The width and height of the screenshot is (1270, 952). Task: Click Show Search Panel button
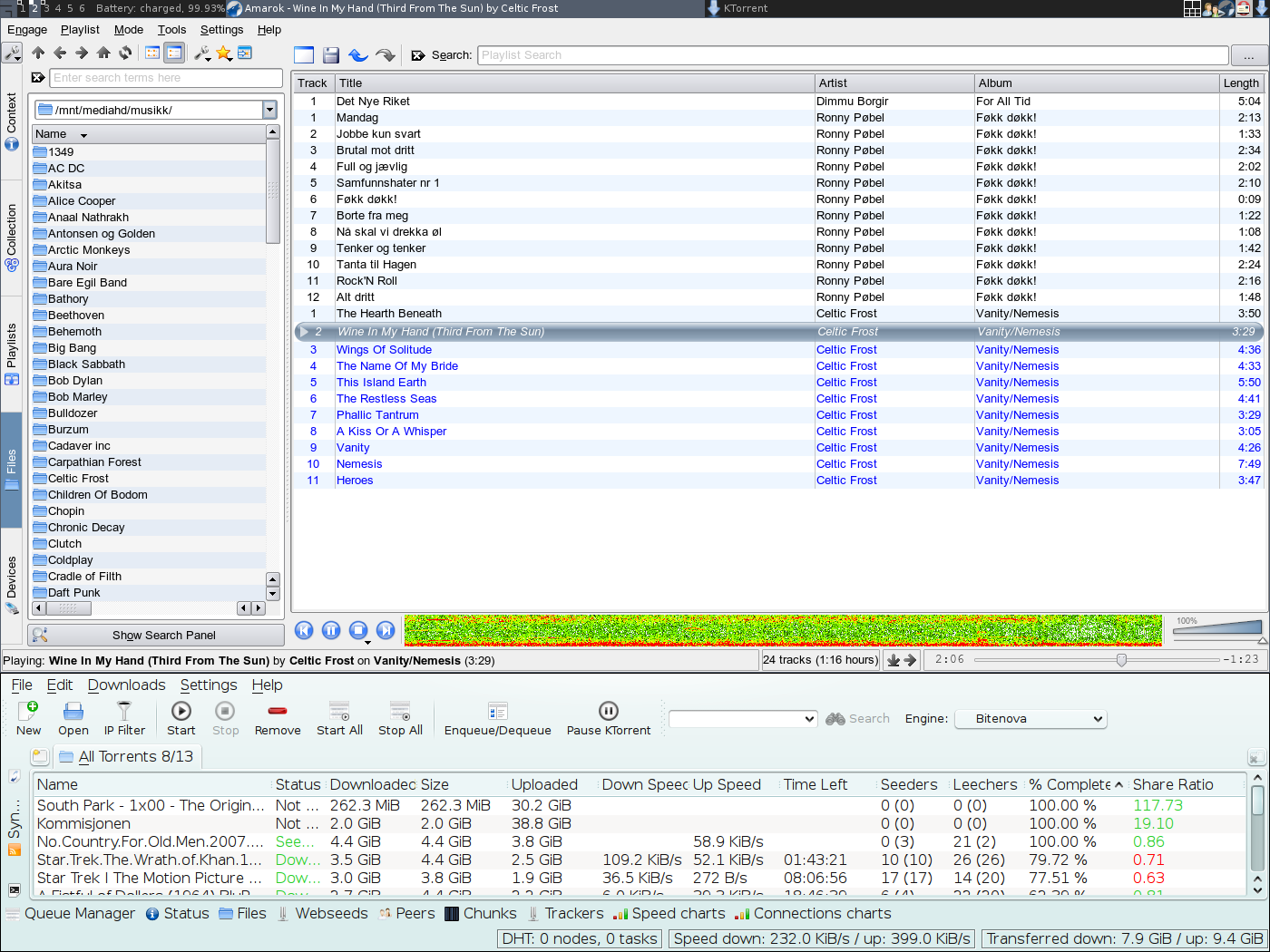pyautogui.click(x=156, y=635)
